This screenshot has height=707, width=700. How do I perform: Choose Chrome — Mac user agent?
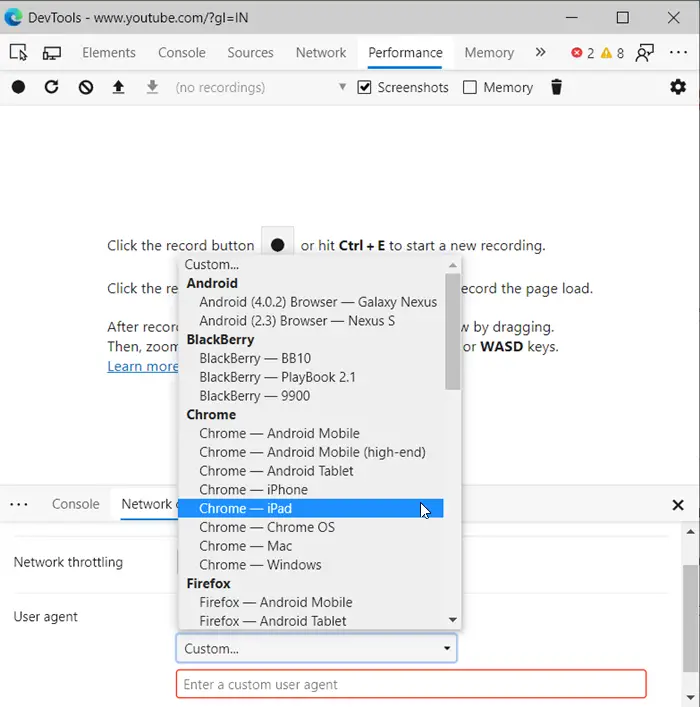(x=311, y=546)
